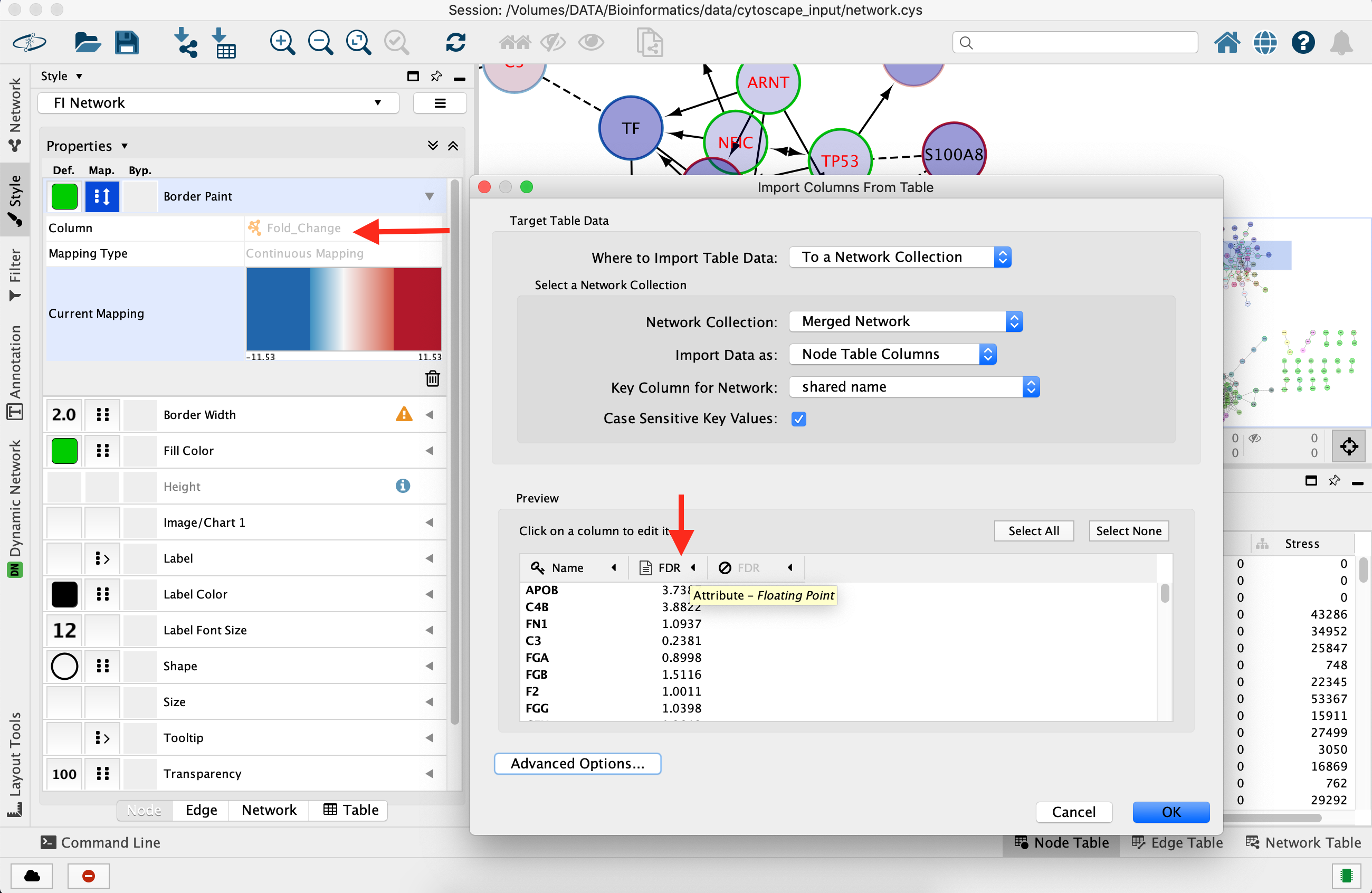Click FDR column header in preview
The image size is (1372, 893).
coord(668,567)
